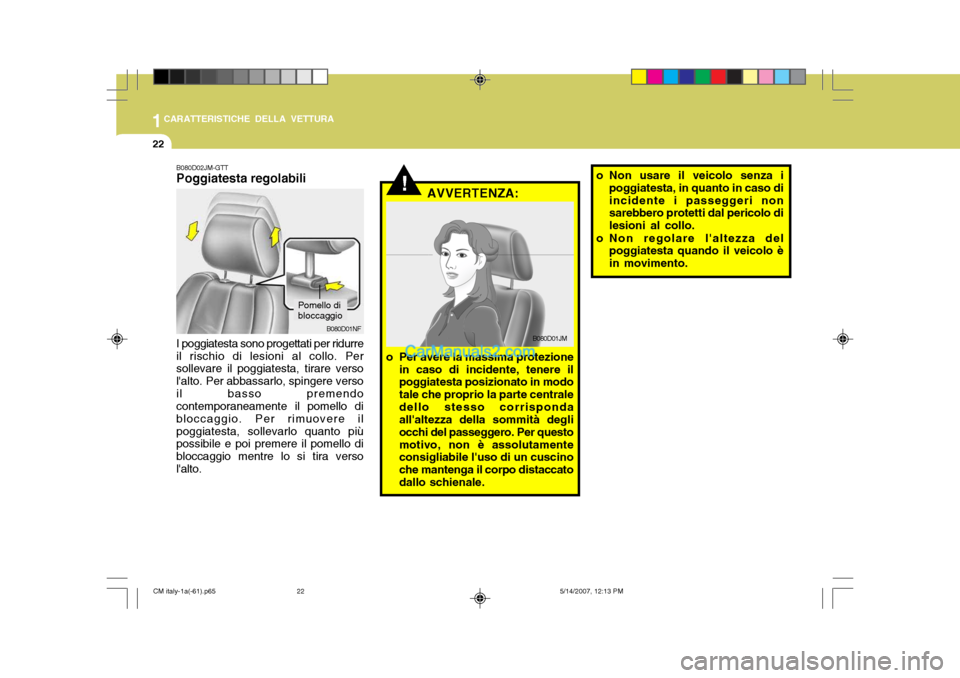Click the lock knob inset picture
Screen dimensions: 960x678
[322, 273]
